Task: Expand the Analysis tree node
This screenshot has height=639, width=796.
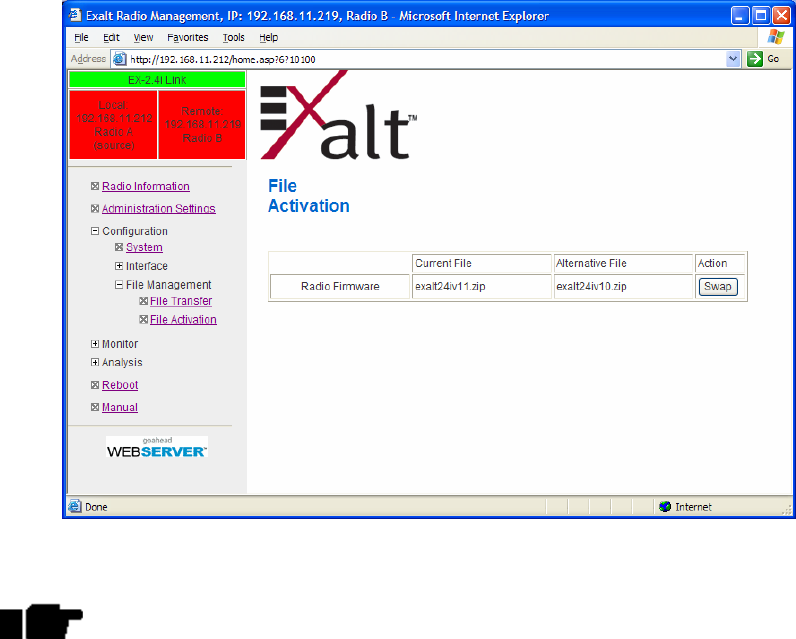Action: (95, 362)
